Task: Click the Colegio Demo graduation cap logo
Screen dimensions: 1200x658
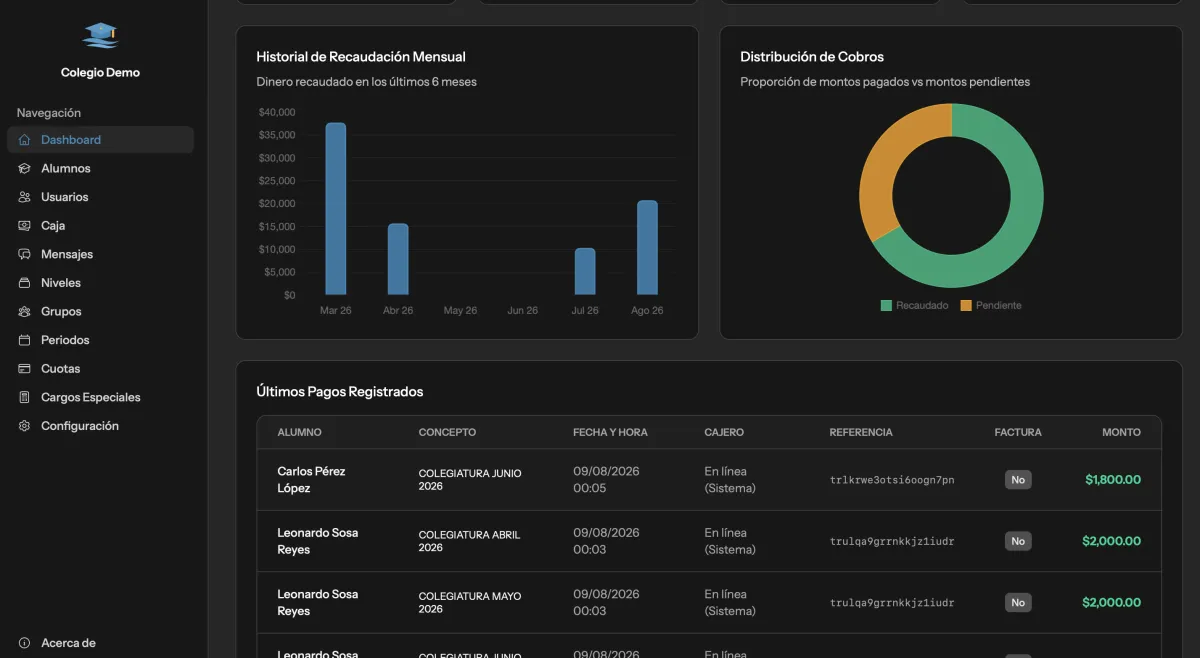Action: (x=100, y=35)
